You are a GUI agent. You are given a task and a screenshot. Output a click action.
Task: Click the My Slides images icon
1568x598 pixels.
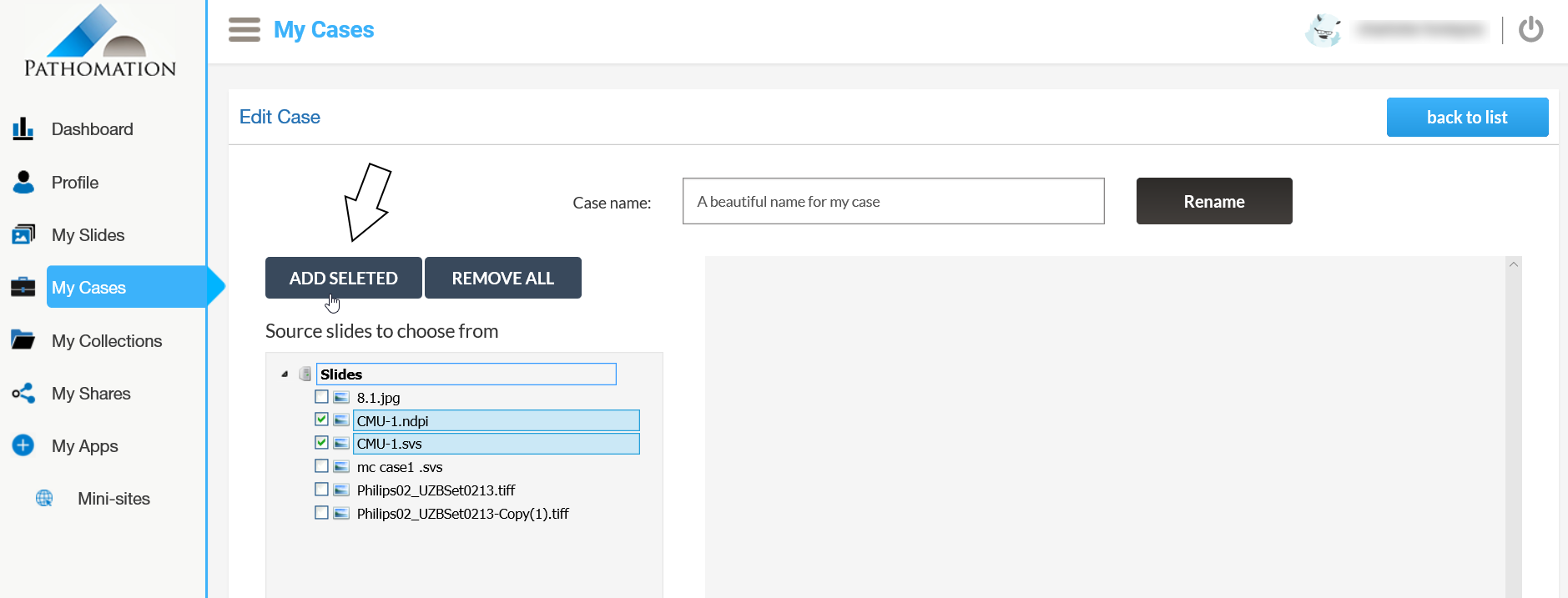tap(23, 234)
